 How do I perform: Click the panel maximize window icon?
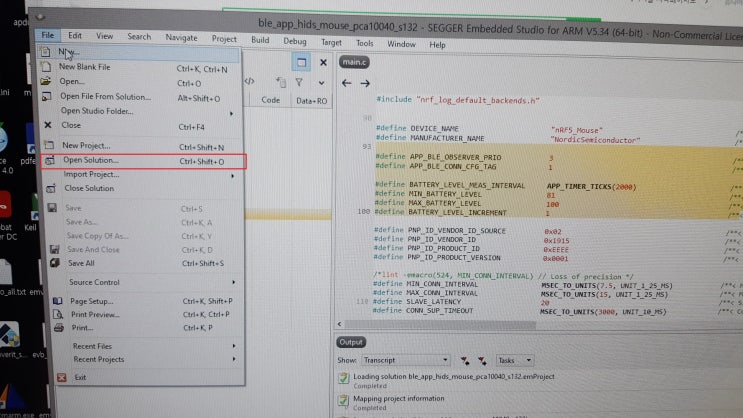coord(301,62)
